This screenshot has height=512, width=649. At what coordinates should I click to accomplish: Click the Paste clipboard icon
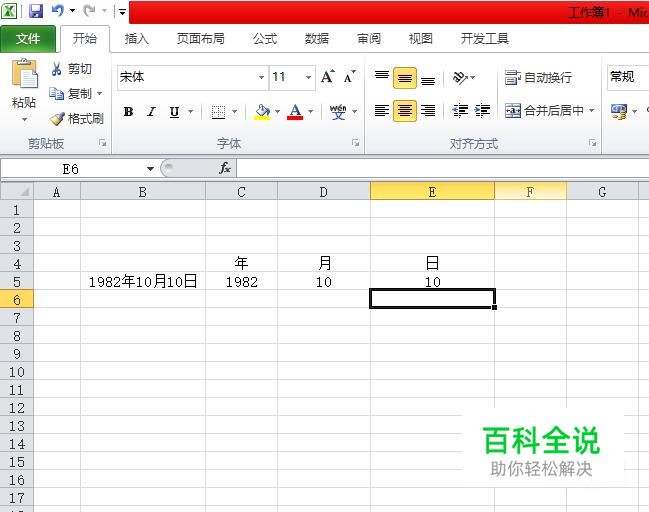coord(24,73)
